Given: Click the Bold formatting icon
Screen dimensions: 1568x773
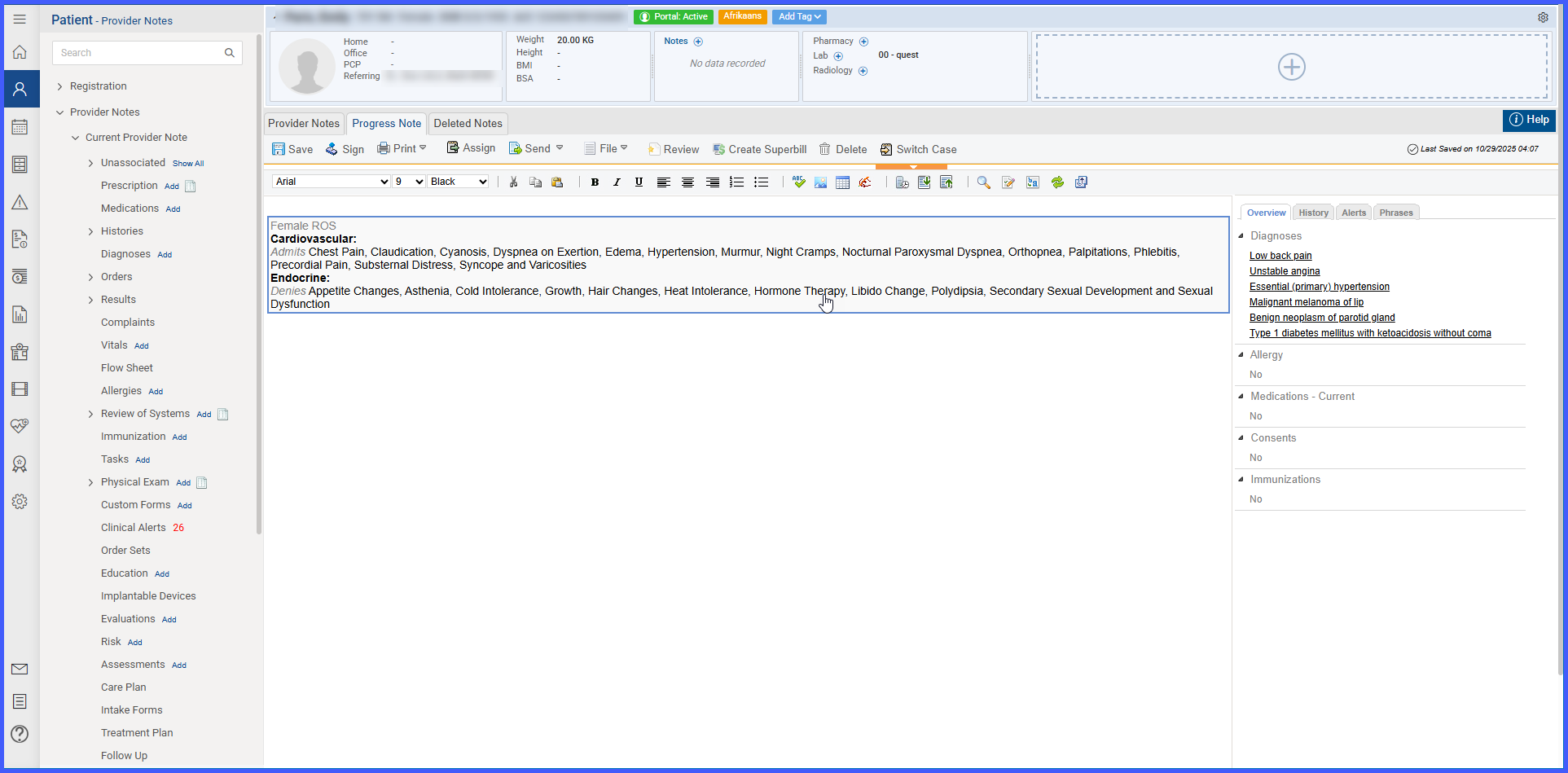Looking at the screenshot, I should [595, 182].
